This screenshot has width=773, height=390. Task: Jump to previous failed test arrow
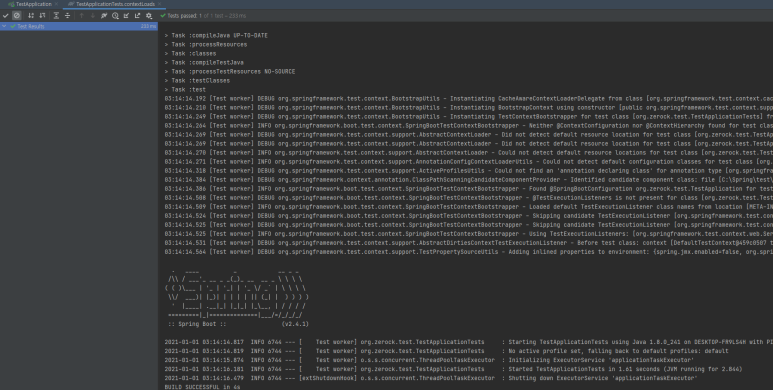tap(82, 16)
